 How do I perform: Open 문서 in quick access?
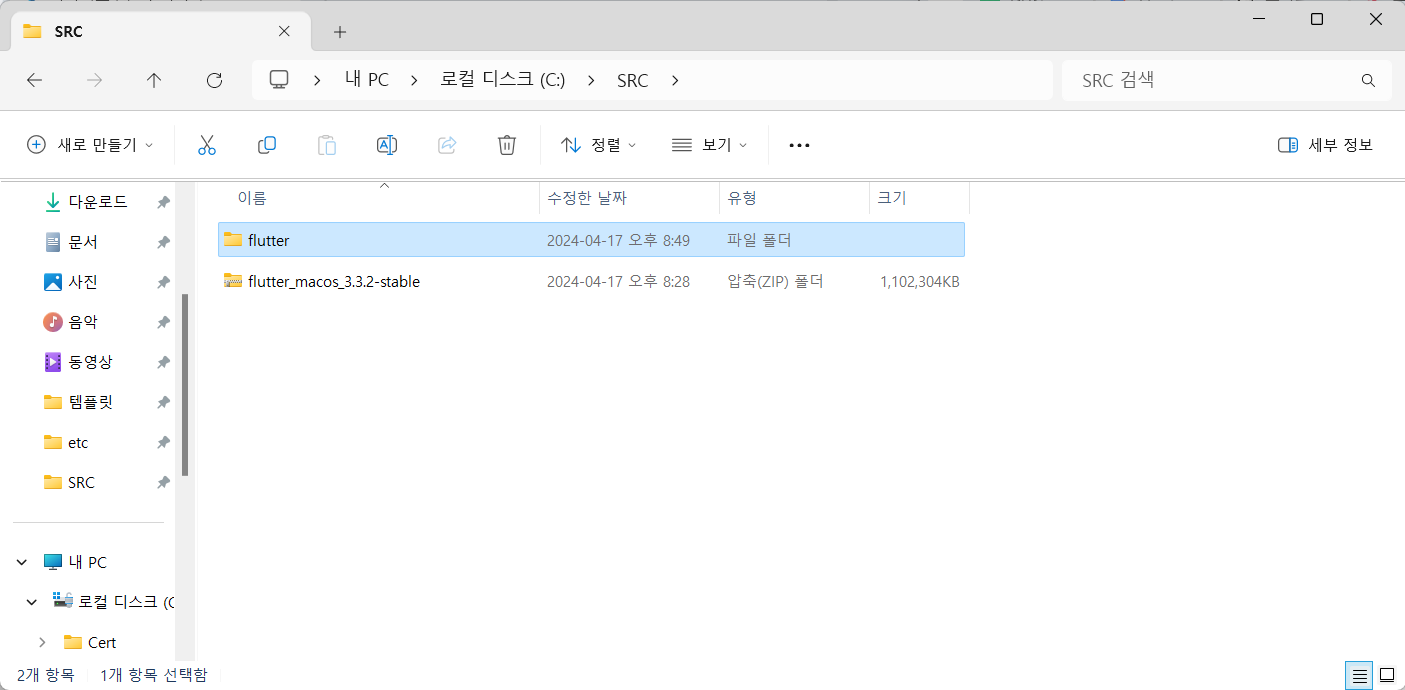pos(83,242)
